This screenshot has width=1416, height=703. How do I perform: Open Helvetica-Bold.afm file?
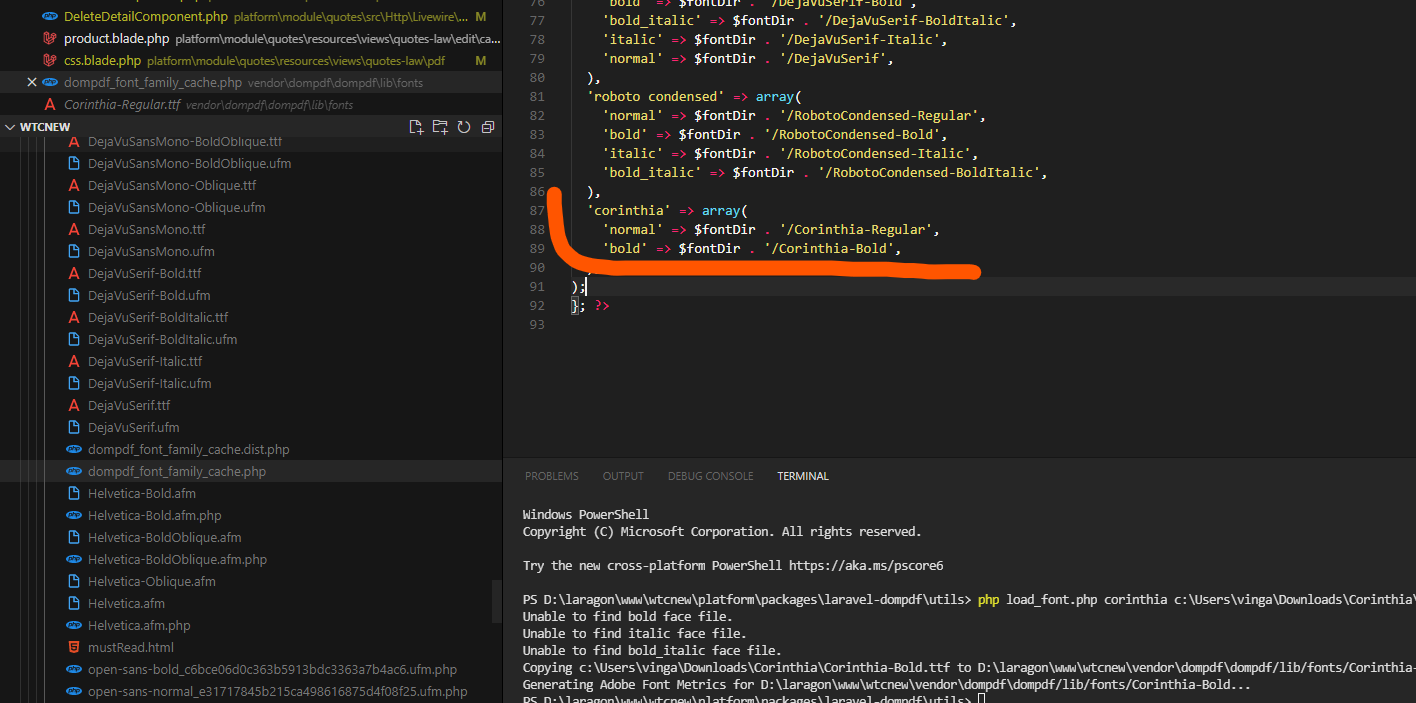(142, 493)
